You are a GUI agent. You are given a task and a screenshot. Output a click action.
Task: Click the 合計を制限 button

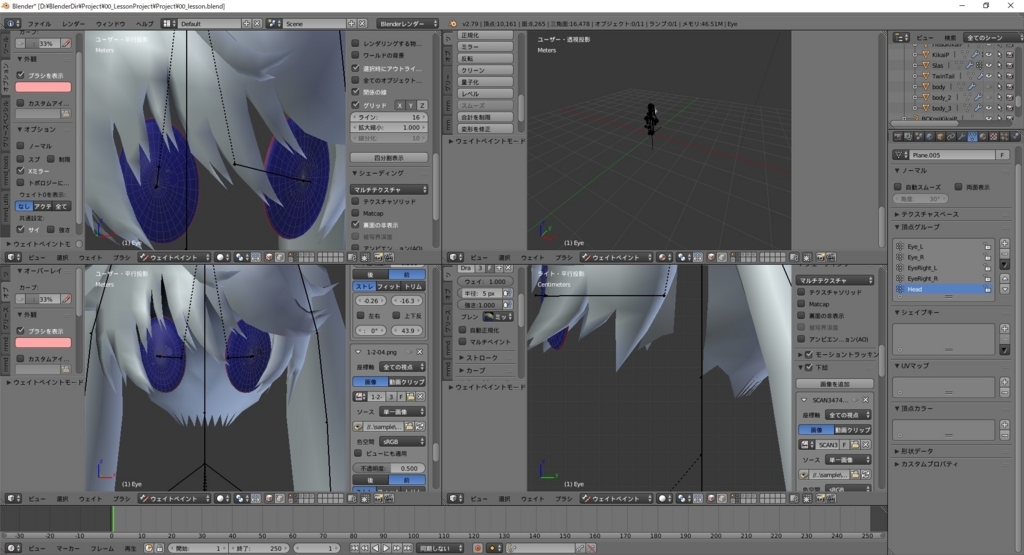(x=486, y=117)
